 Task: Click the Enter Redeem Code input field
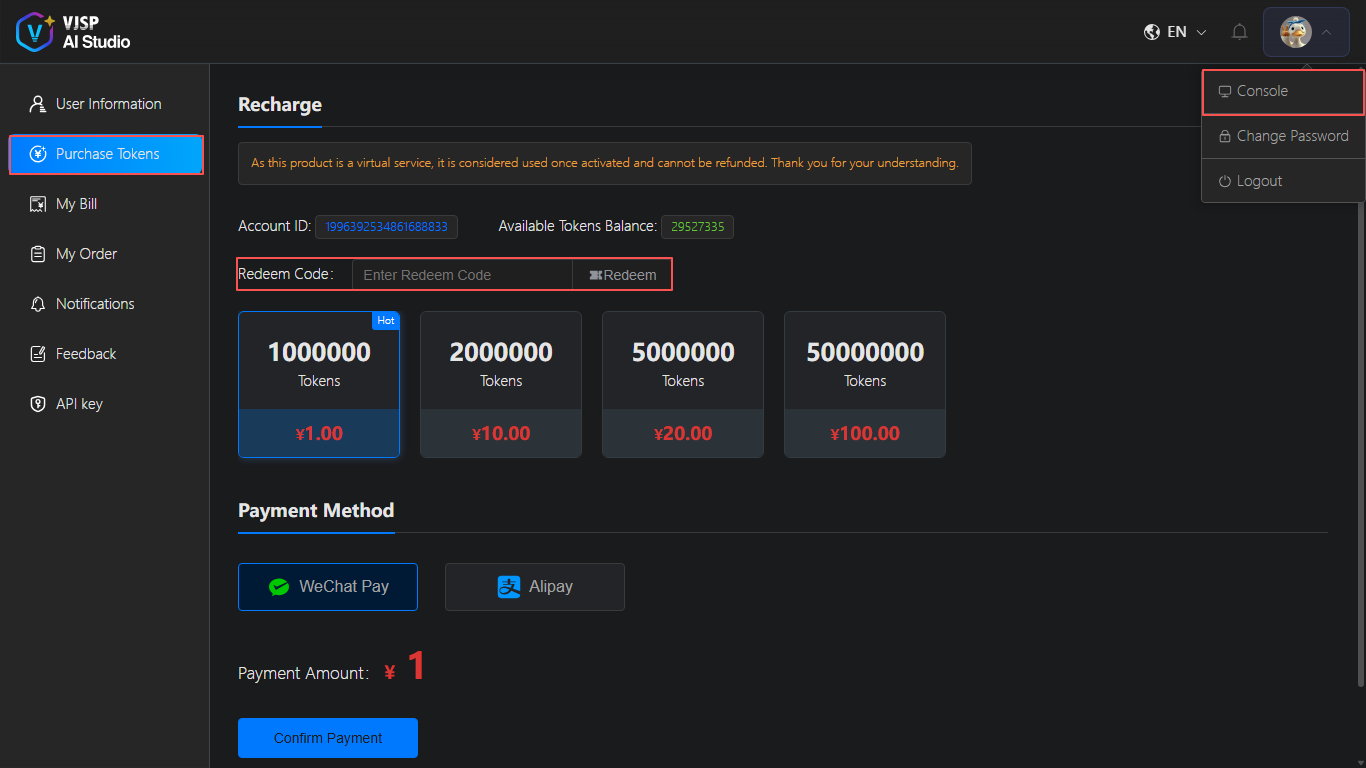pyautogui.click(x=462, y=274)
